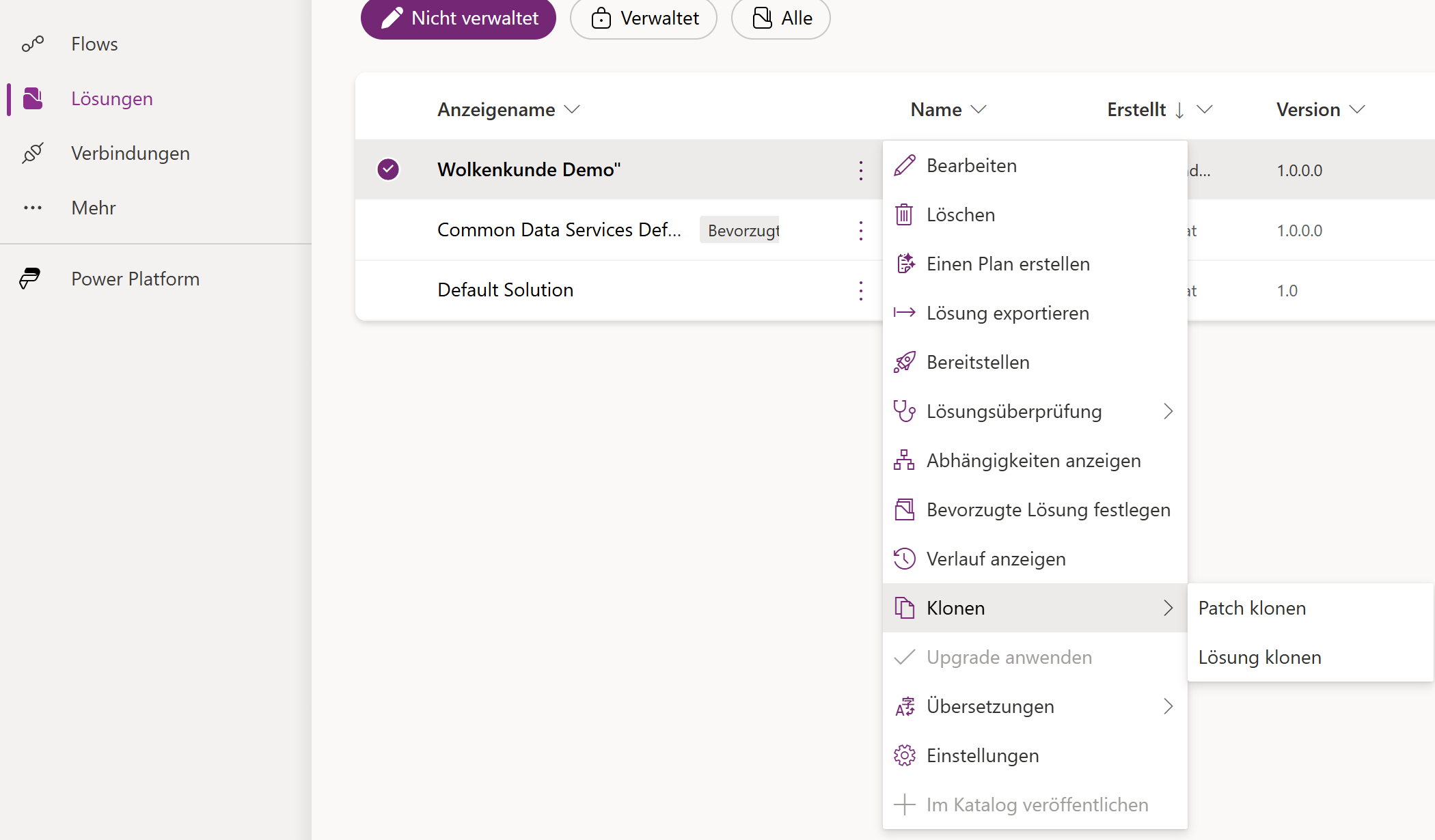
Task: Select Verlauf anzeigen menu entry
Action: click(x=1035, y=559)
